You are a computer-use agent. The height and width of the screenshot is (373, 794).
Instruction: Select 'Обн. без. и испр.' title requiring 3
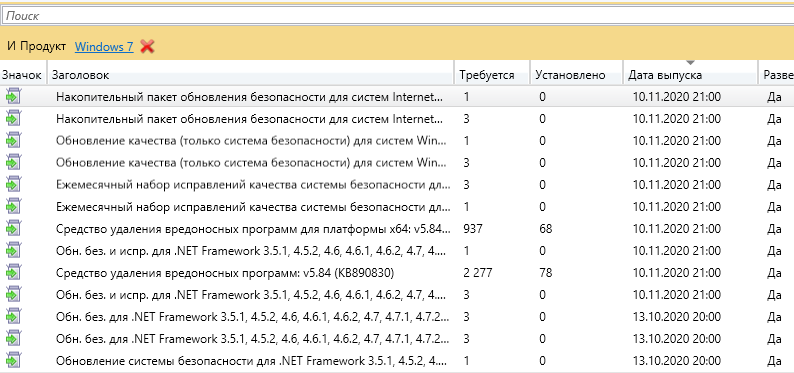[x=252, y=295]
